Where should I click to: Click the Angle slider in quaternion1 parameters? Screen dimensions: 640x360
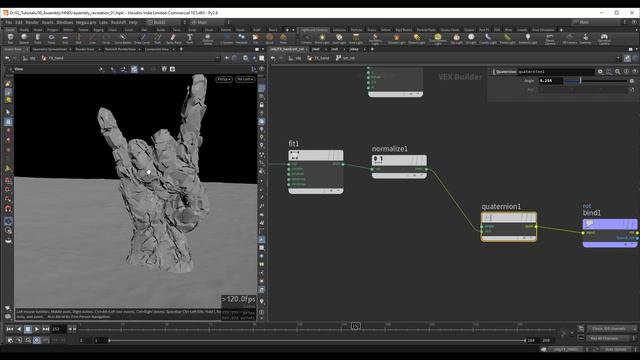tap(596, 81)
